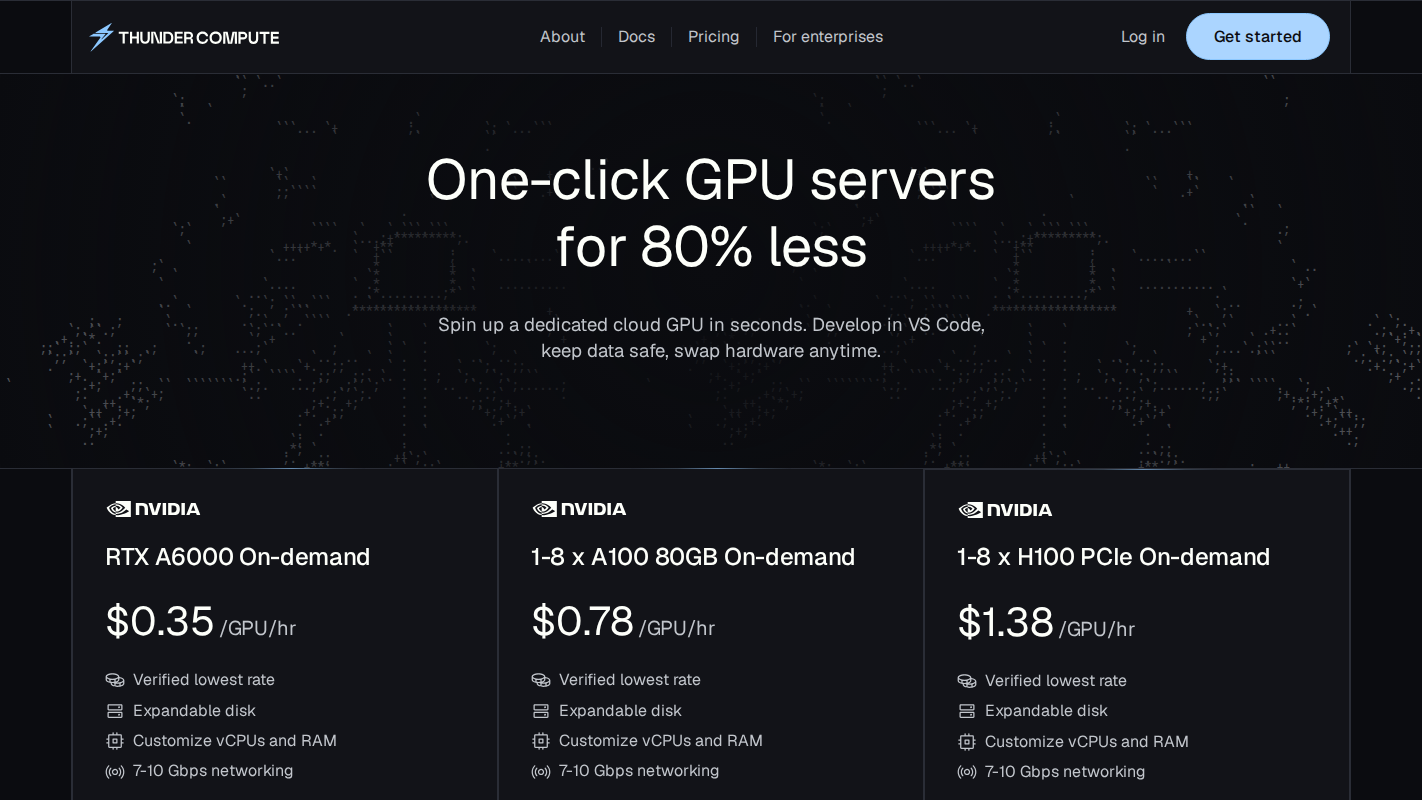Click the THUNDER COMPUTE brand name
Viewport: 1422px width, 800px height.
tap(199, 38)
